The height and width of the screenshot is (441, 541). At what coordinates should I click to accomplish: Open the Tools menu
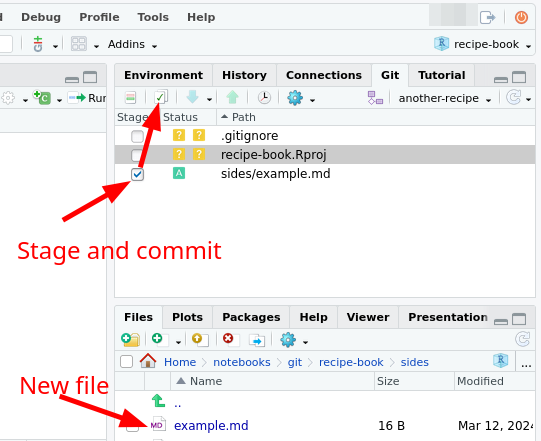[153, 17]
